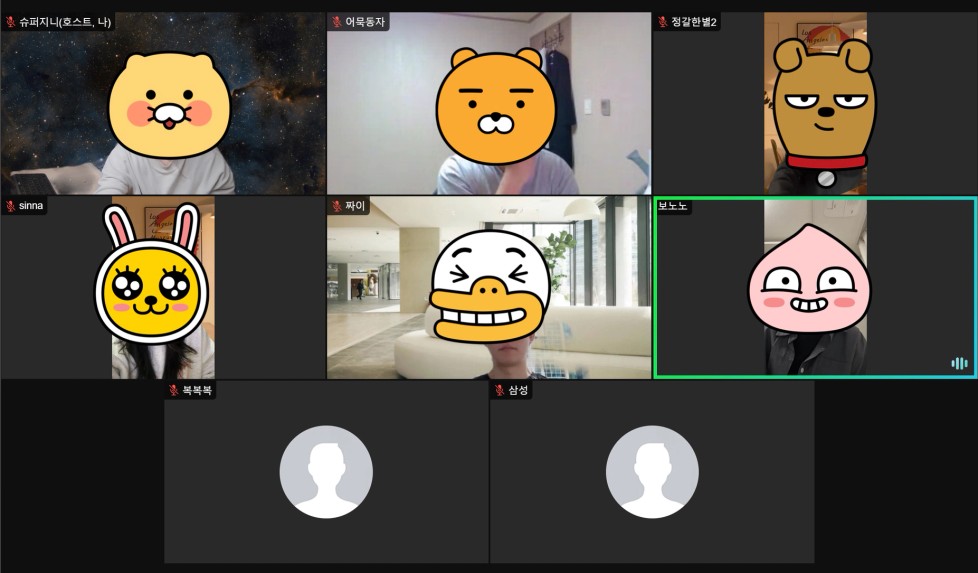Select the active speaker 보노노 video
The height and width of the screenshot is (573, 978).
[x=815, y=287]
